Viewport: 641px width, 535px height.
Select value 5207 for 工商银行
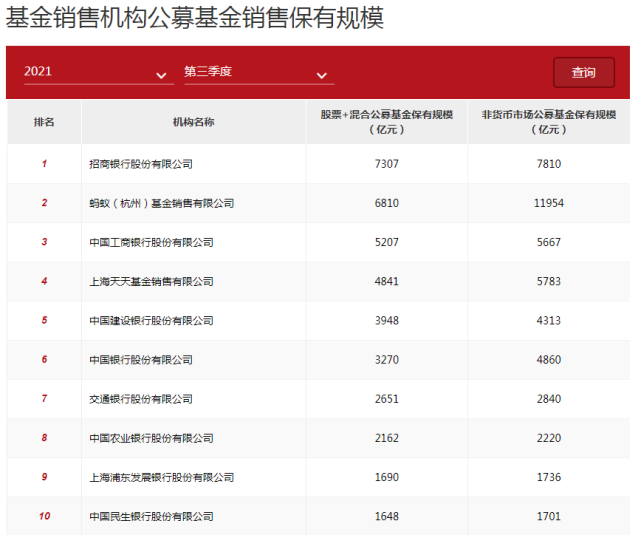[x=387, y=242]
